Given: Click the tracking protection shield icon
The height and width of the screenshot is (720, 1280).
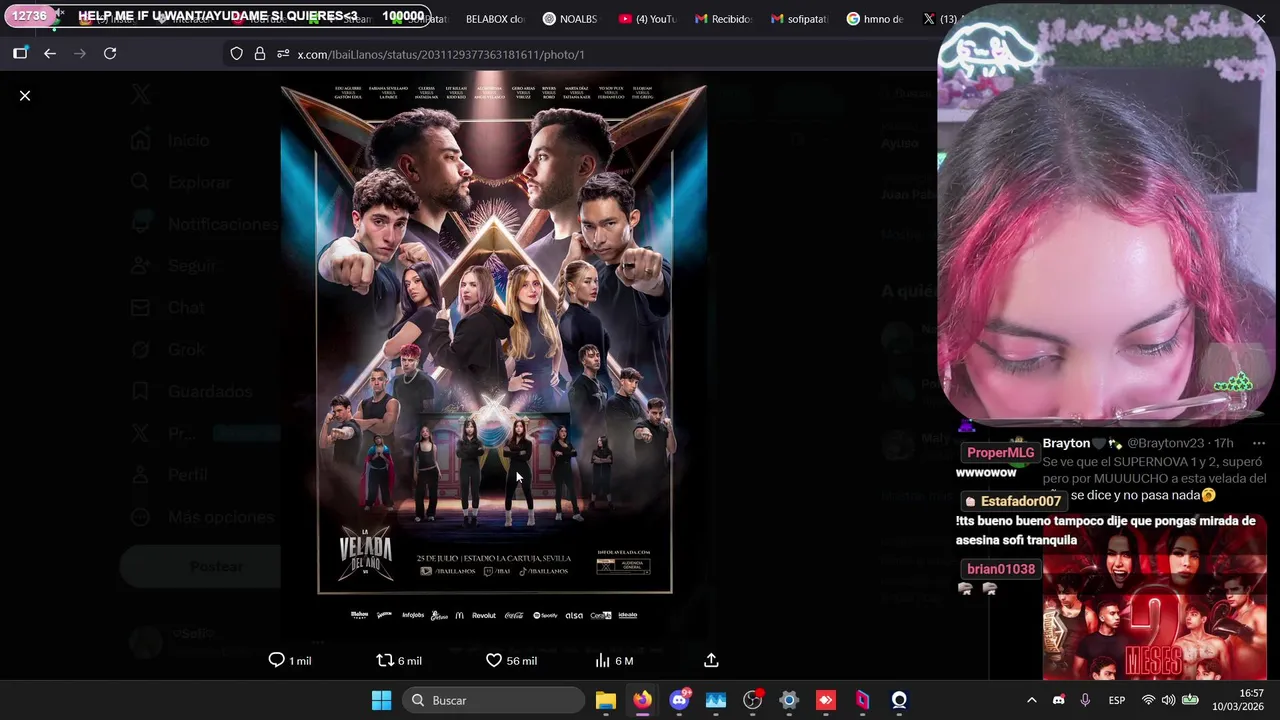Looking at the screenshot, I should point(237,54).
